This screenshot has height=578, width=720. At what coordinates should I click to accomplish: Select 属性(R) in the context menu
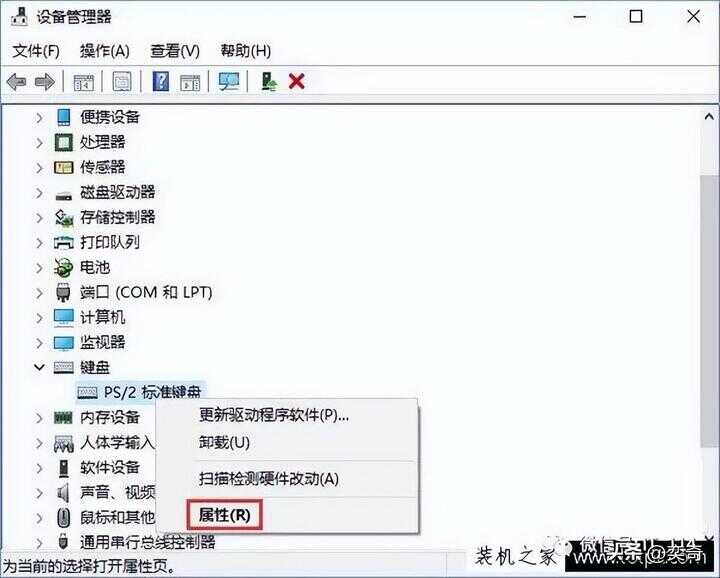pyautogui.click(x=225, y=515)
